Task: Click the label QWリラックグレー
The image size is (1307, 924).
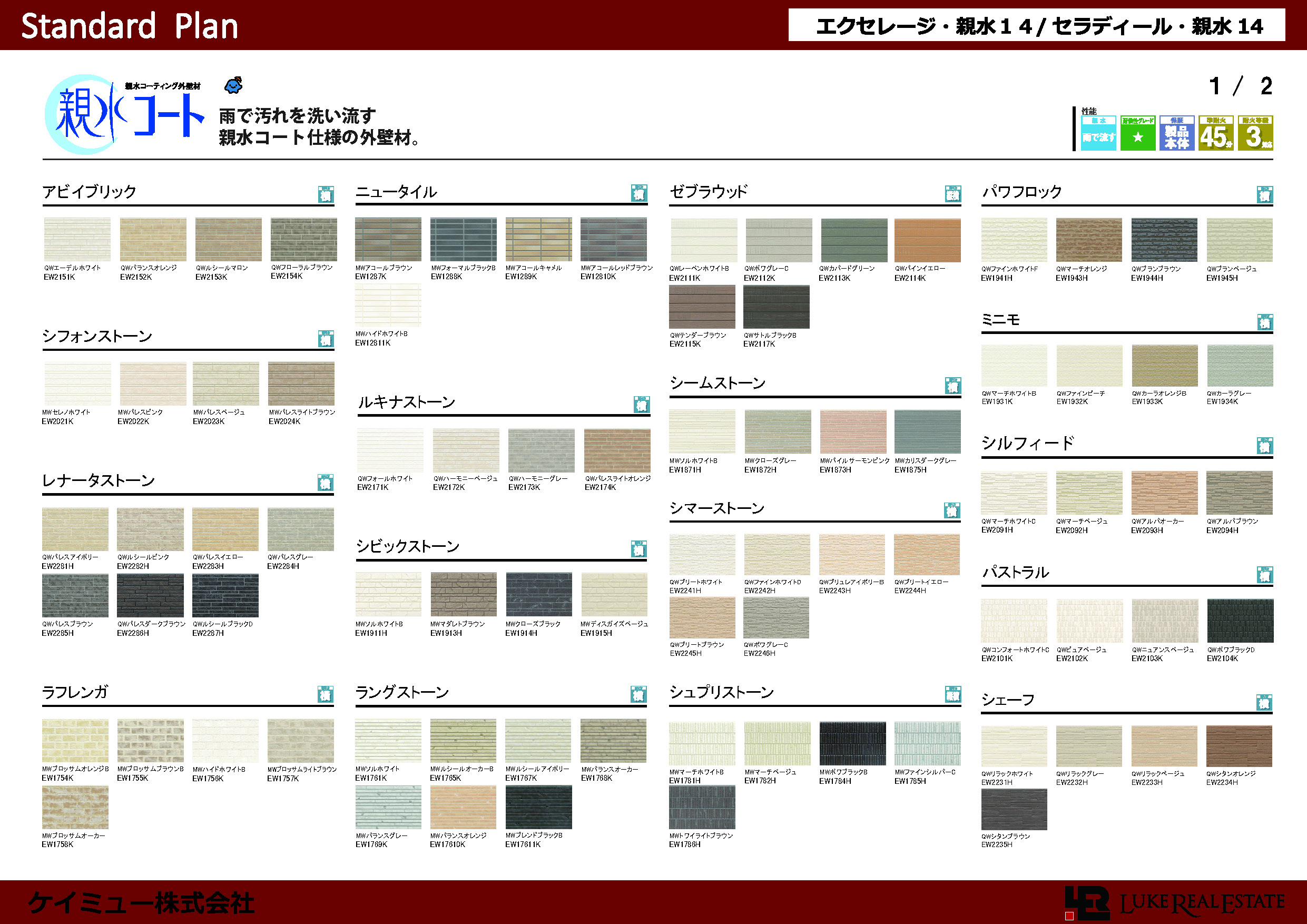Action: pos(1080,774)
